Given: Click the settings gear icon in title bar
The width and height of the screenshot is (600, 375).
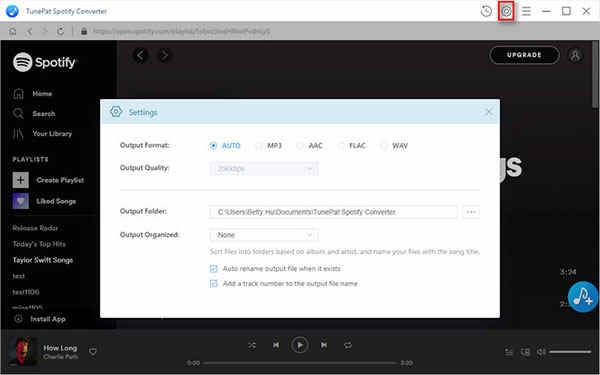Looking at the screenshot, I should [506, 11].
